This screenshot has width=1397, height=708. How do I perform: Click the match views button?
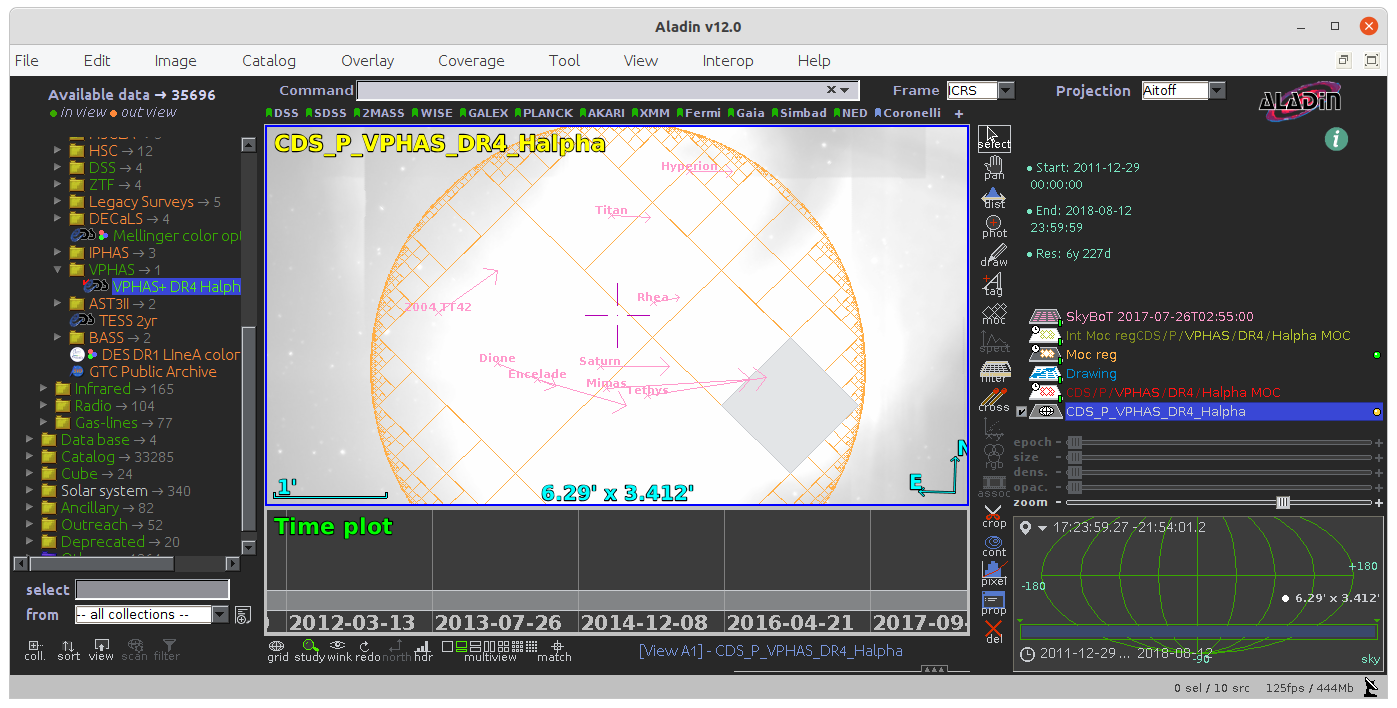point(554,650)
